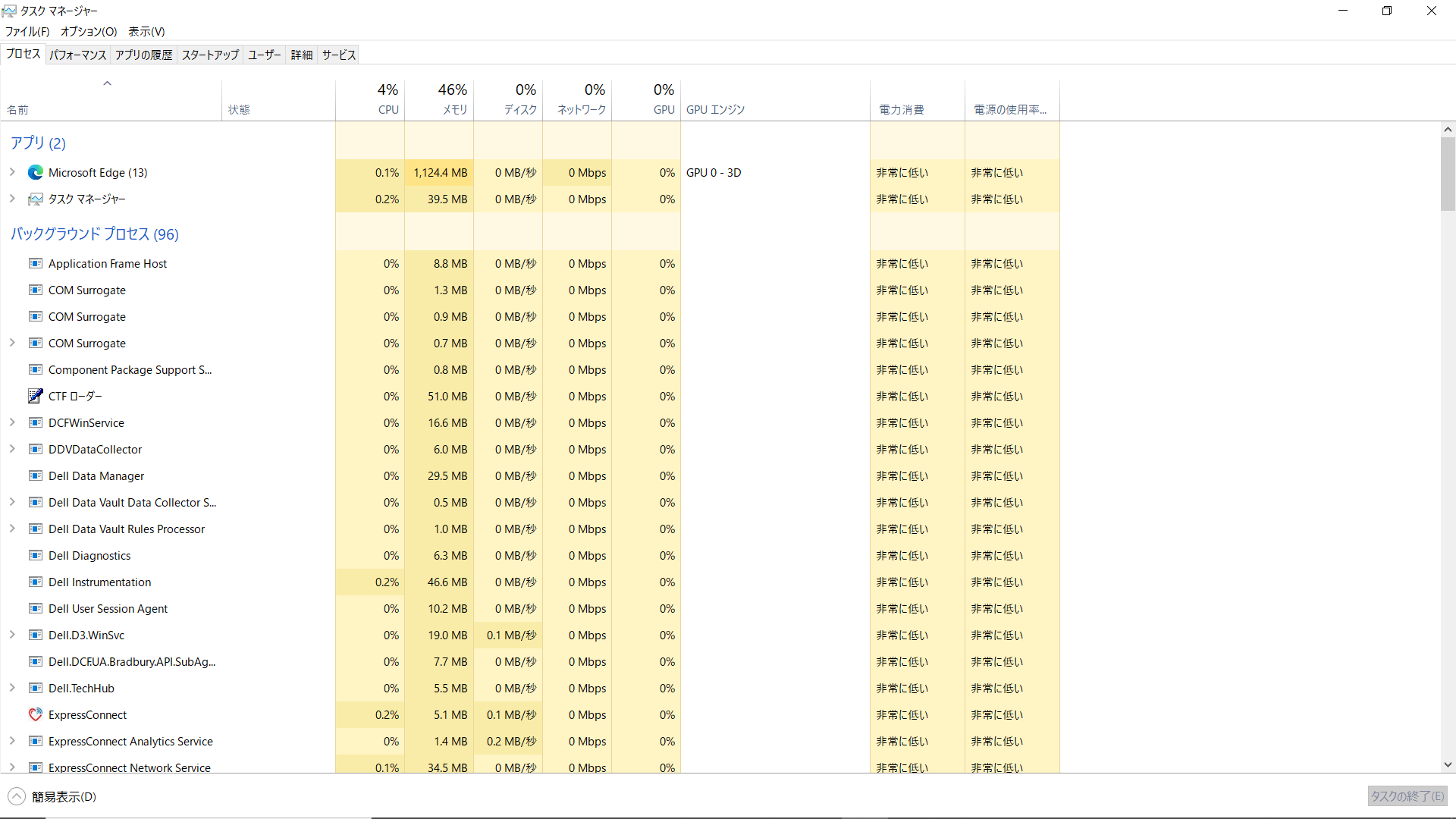Image resolution: width=1456 pixels, height=819 pixels.
Task: Sort by the 電力消費 column header
Action: point(918,99)
